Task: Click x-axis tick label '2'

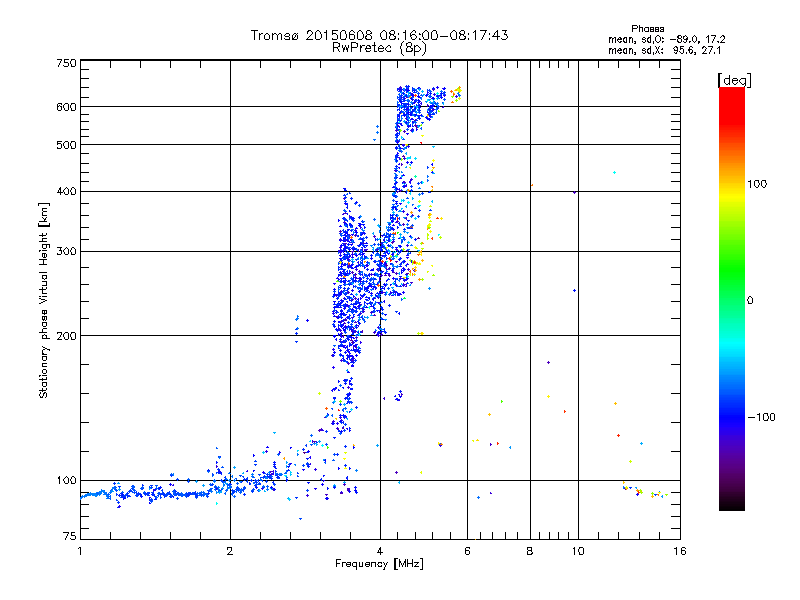Action: point(230,551)
